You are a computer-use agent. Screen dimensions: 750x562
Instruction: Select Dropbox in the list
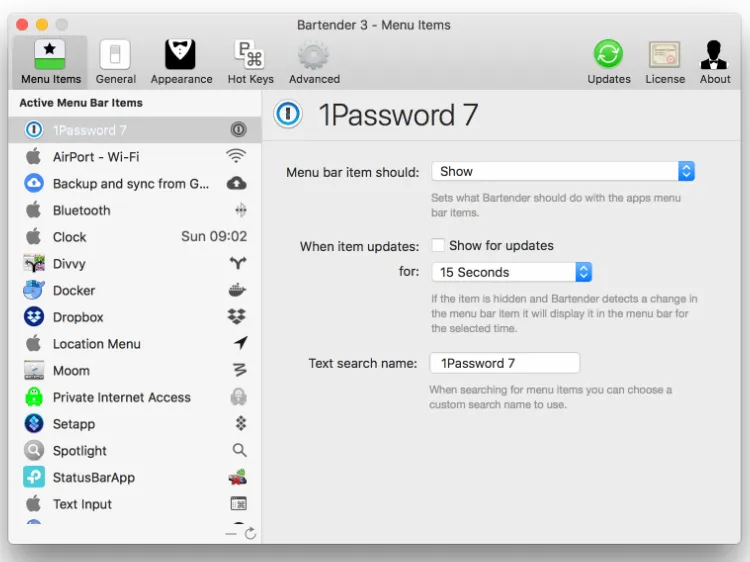[x=135, y=317]
